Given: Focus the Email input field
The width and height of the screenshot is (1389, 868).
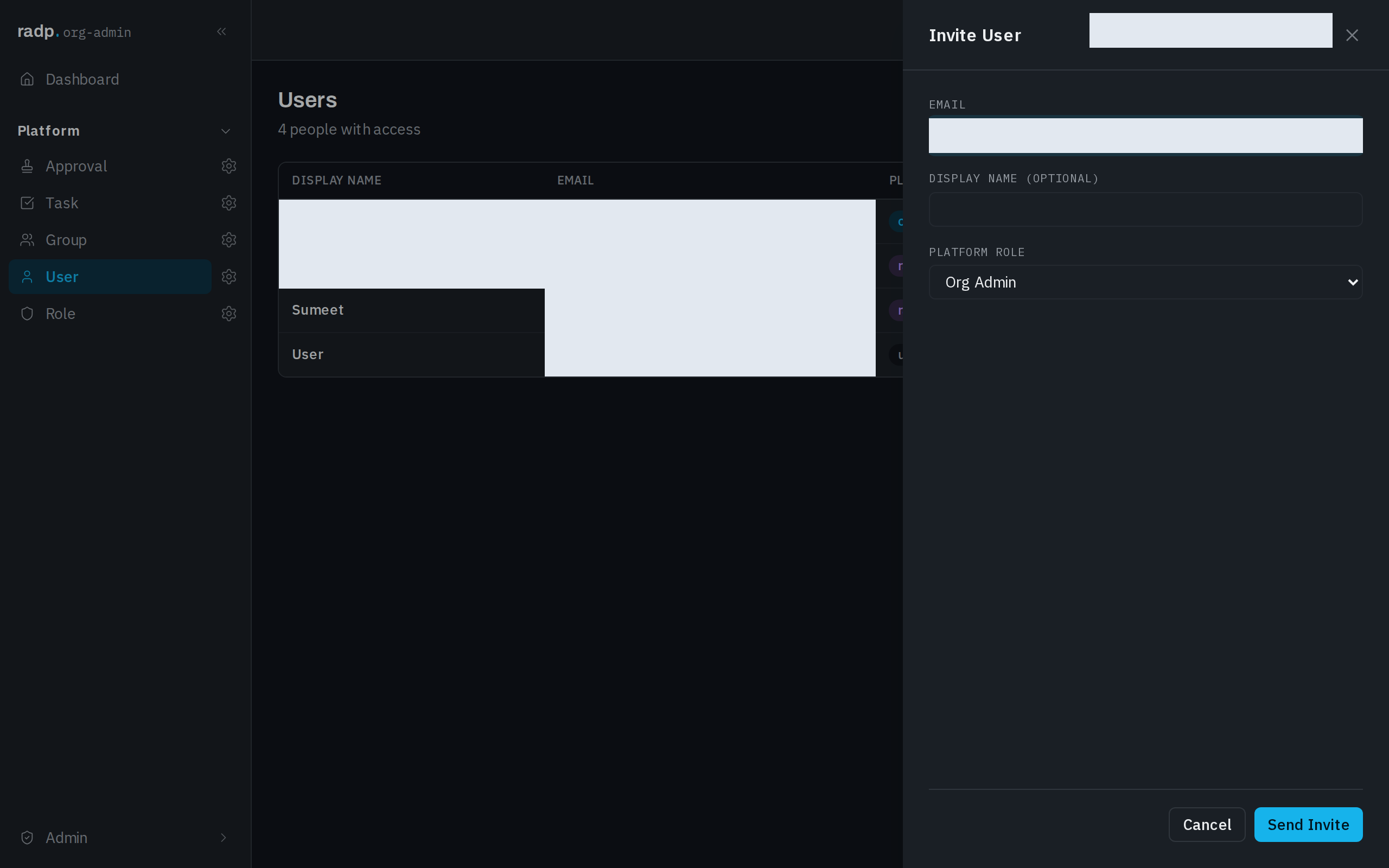Looking at the screenshot, I should (1145, 136).
